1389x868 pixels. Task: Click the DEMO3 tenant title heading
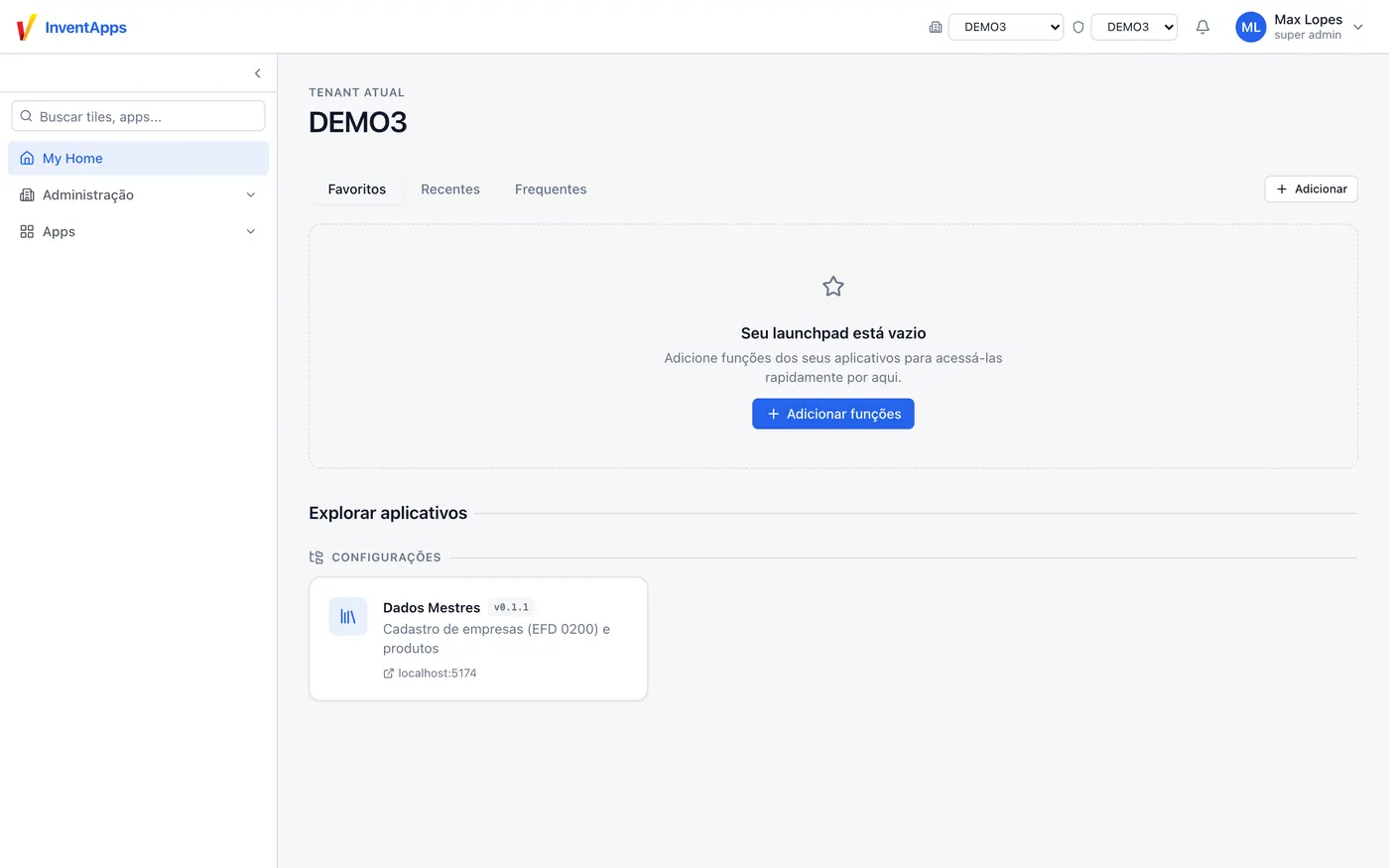pos(358,122)
